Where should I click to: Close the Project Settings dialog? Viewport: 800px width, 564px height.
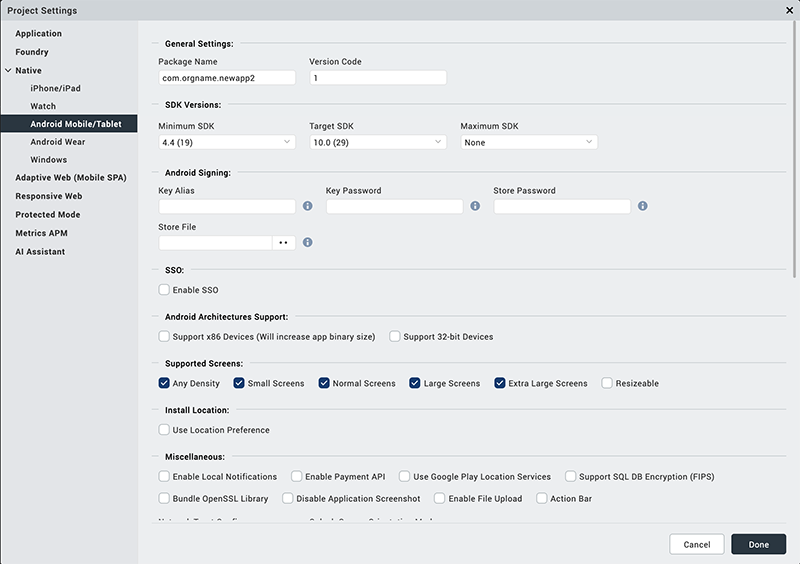790,10
